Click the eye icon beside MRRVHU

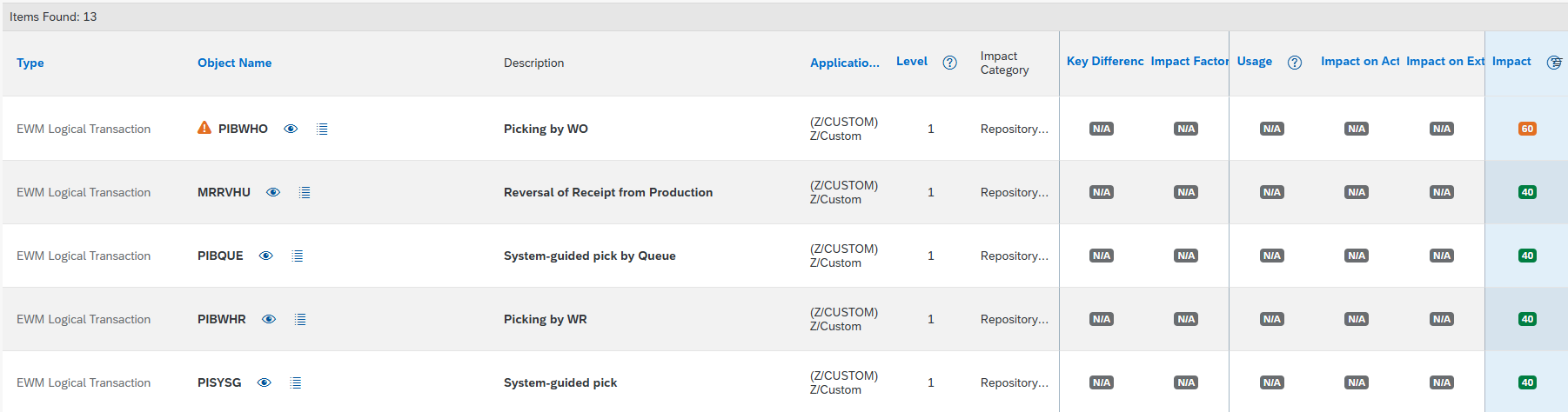273,192
